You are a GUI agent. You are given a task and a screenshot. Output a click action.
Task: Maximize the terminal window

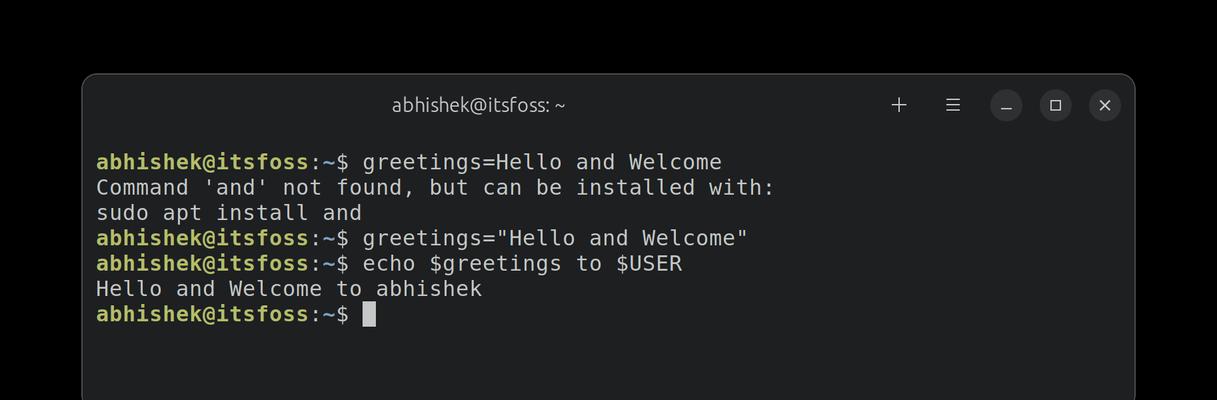coord(1055,105)
